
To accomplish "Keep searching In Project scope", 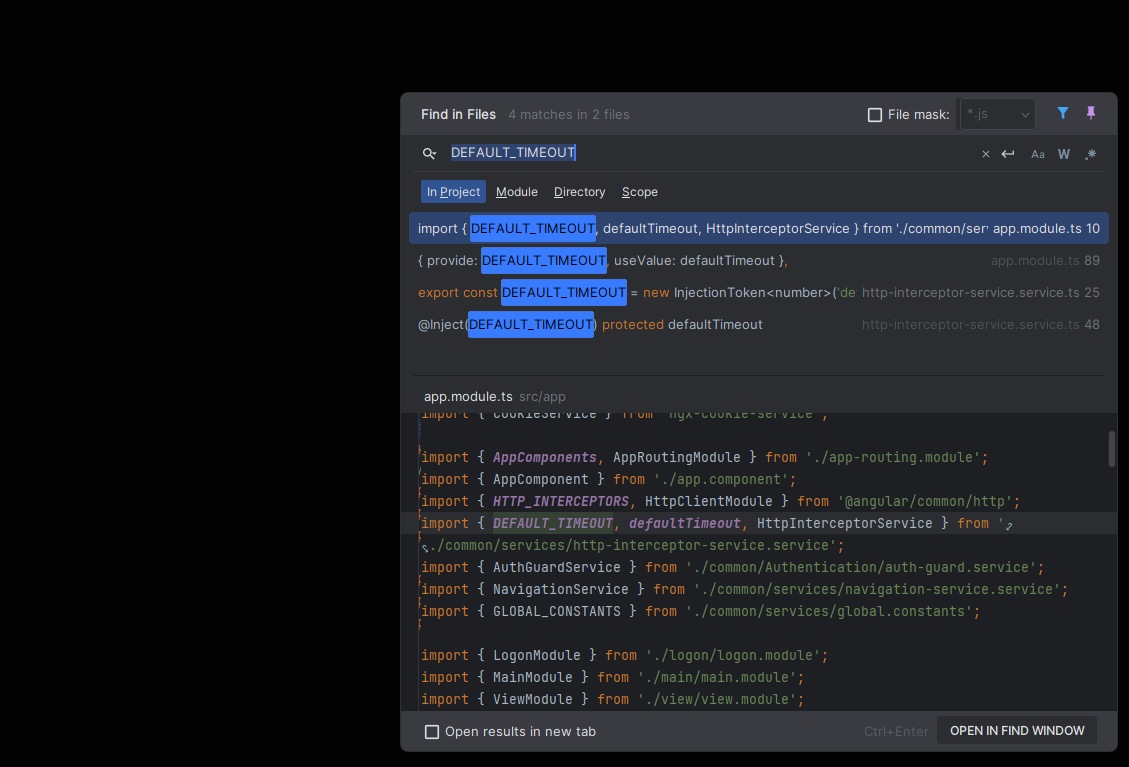I will pyautogui.click(x=453, y=191).
